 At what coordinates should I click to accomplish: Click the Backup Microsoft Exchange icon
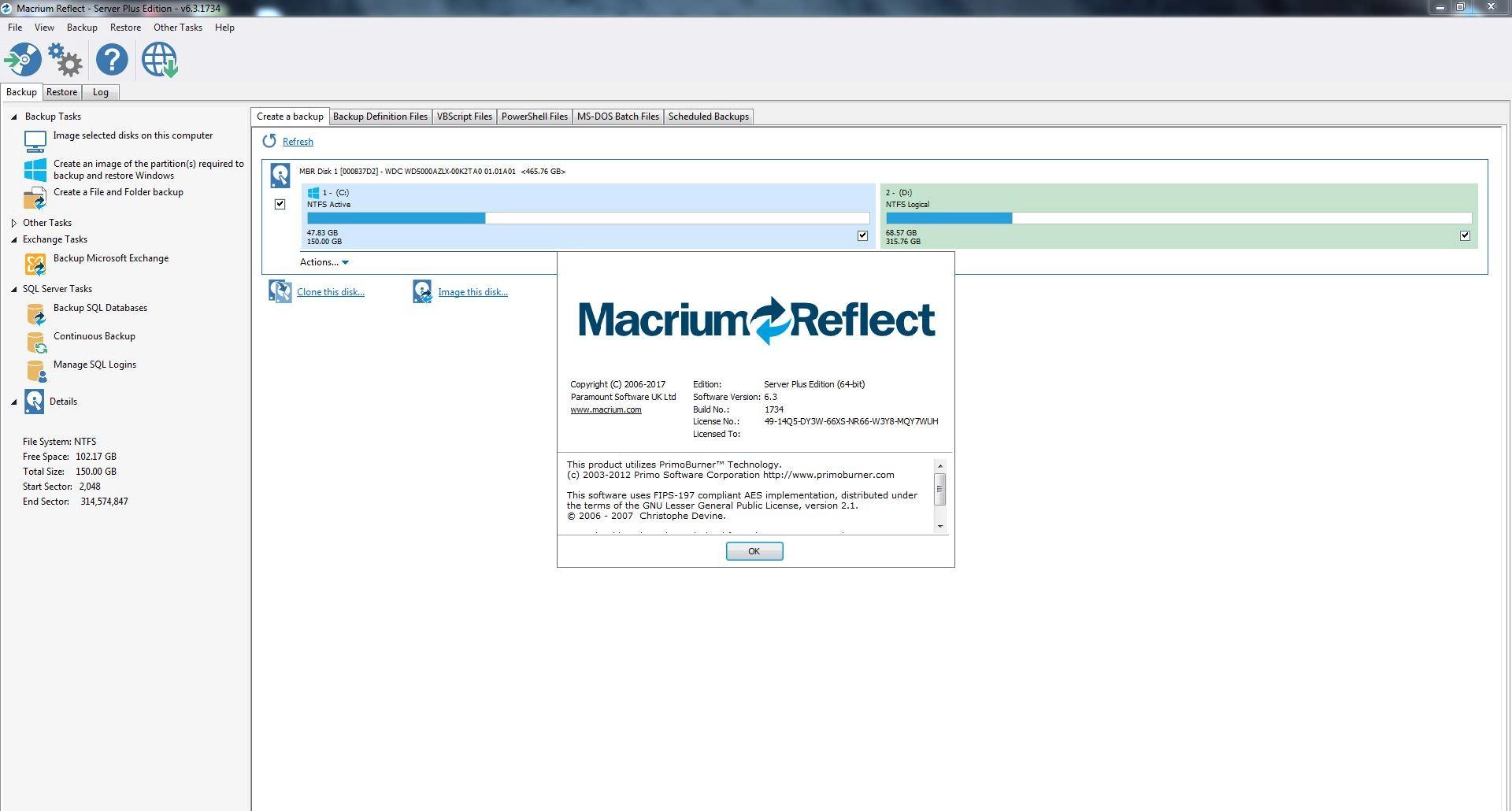coord(35,265)
